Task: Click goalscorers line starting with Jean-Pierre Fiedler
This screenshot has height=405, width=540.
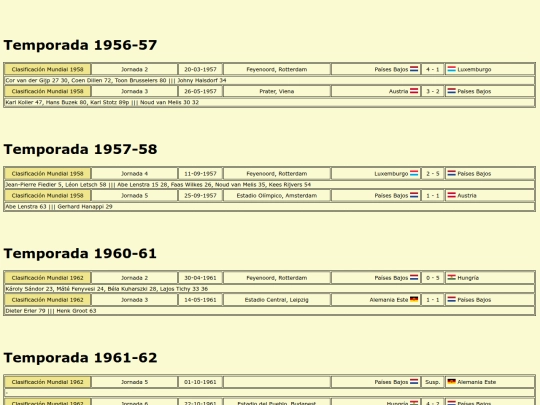Action: (x=269, y=185)
